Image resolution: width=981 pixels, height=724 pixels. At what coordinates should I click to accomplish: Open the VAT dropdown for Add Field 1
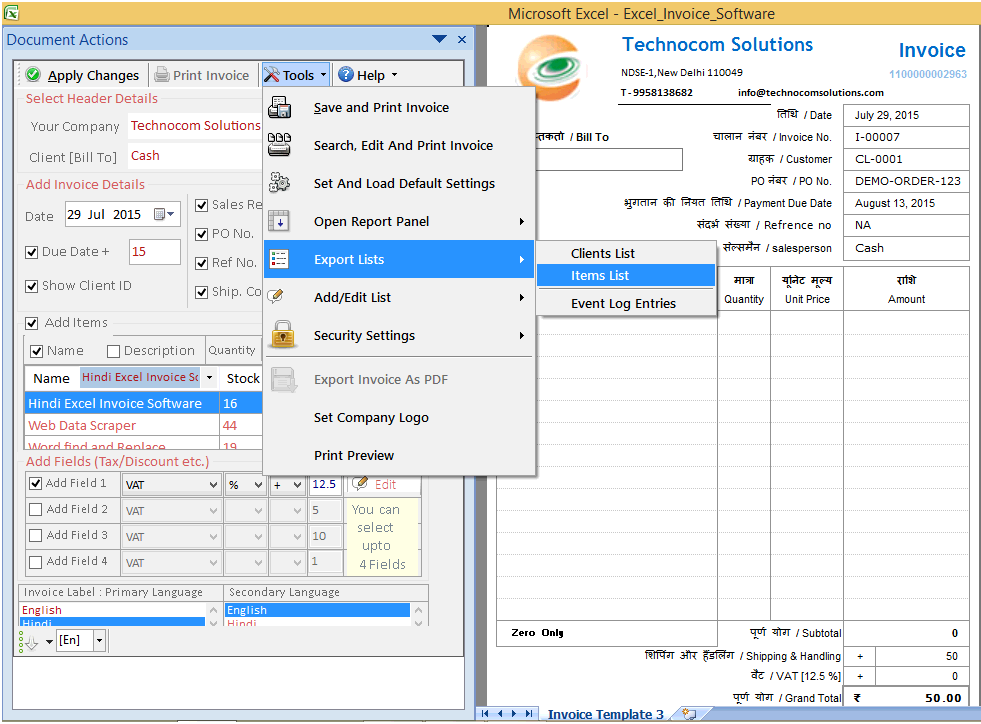[213, 485]
